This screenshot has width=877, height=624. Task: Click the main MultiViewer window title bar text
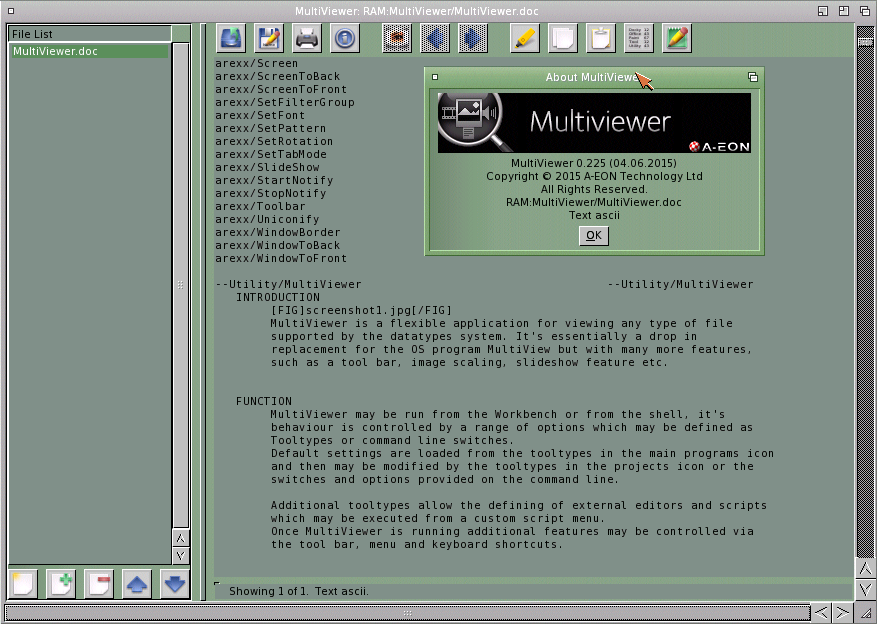tap(417, 11)
